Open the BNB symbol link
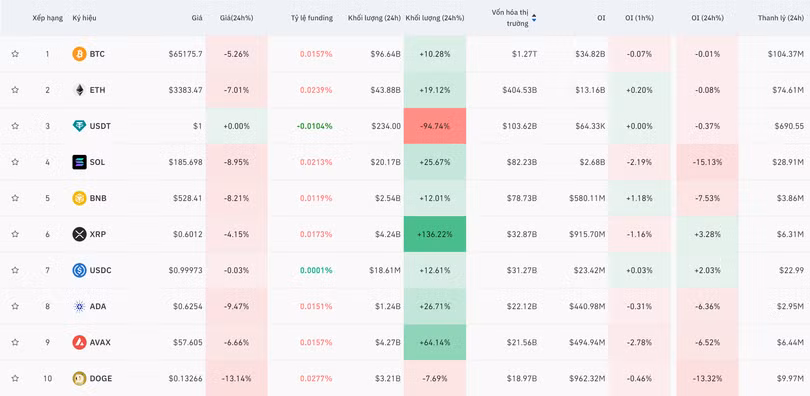The height and width of the screenshot is (396, 810). click(98, 198)
